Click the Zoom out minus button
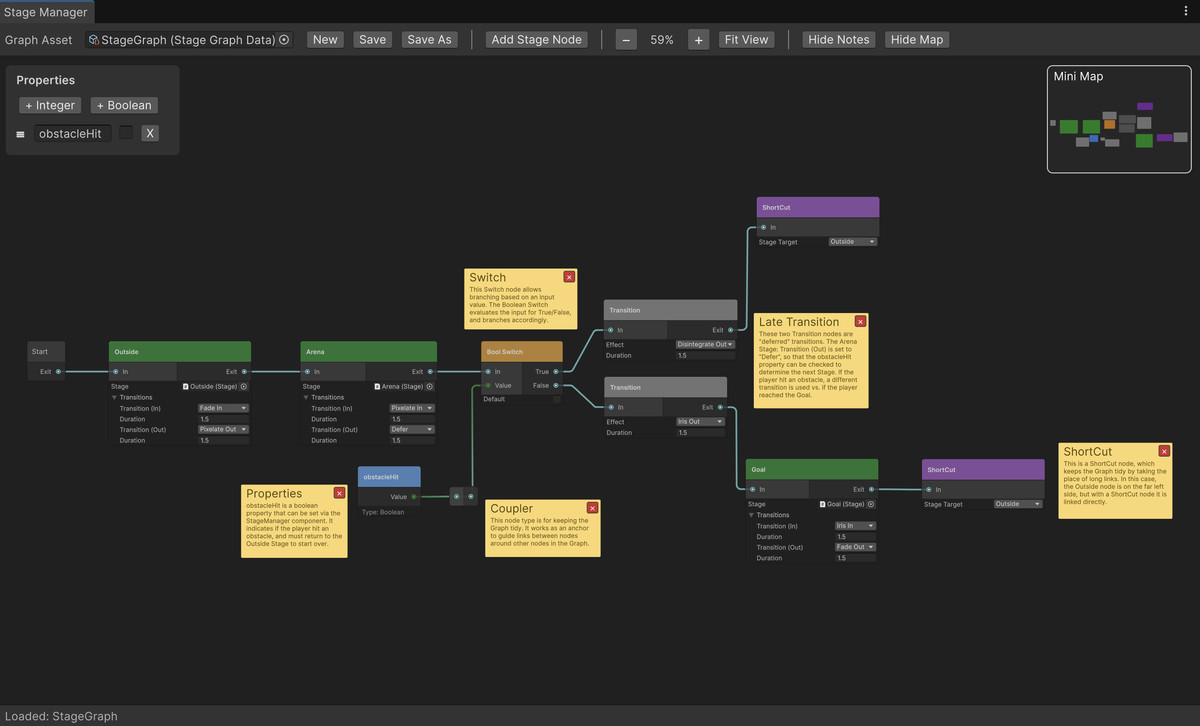The image size is (1200, 726). click(x=626, y=40)
